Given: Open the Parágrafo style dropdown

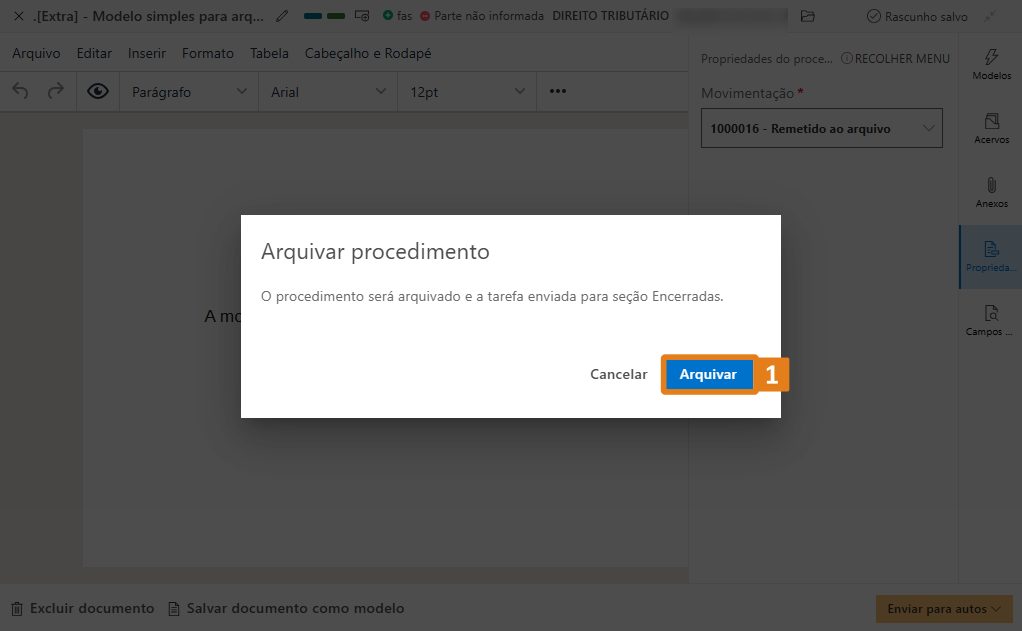Looking at the screenshot, I should click(x=188, y=90).
